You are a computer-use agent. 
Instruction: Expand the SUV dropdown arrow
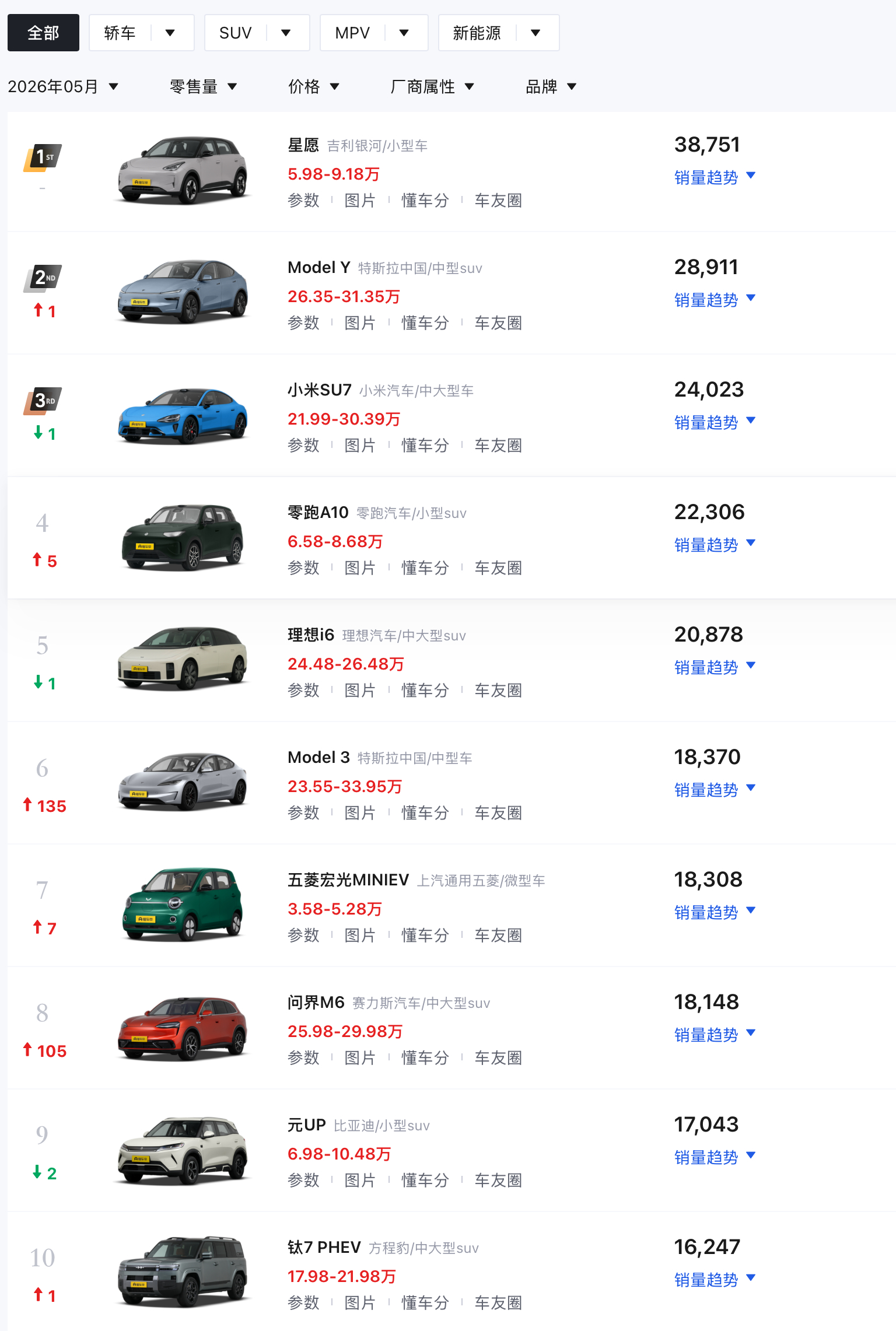tap(286, 33)
